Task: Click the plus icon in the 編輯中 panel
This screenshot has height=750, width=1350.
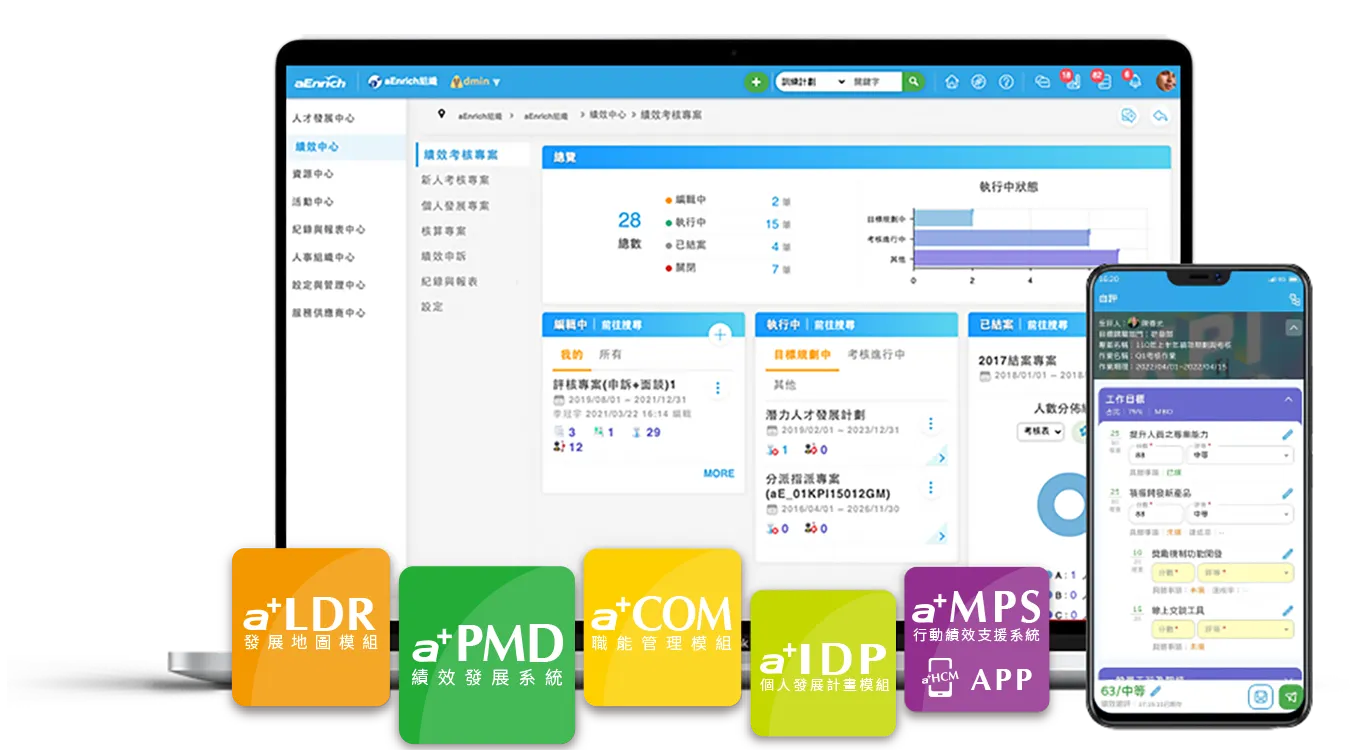Action: 719,336
